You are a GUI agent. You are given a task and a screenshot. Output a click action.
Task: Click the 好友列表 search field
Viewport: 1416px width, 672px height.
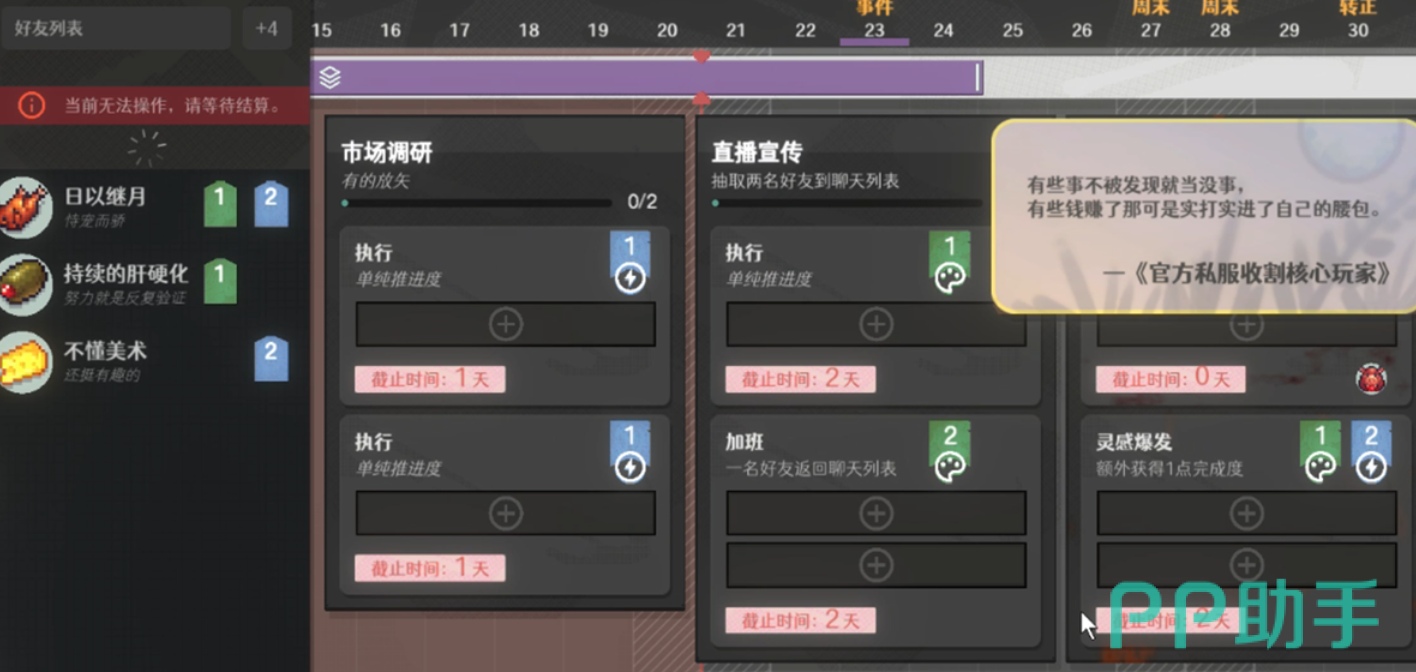[x=115, y=28]
